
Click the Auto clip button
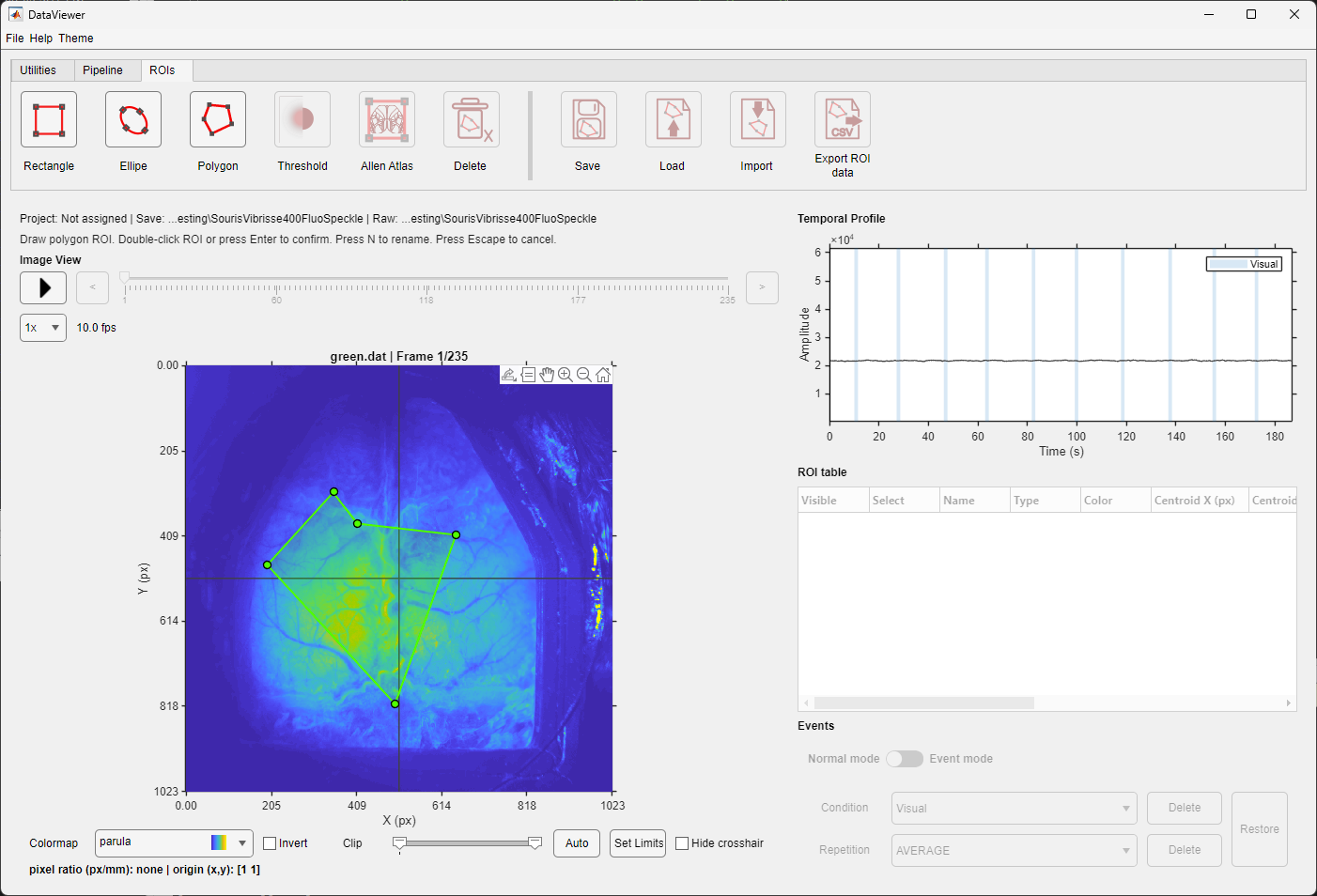tap(577, 843)
